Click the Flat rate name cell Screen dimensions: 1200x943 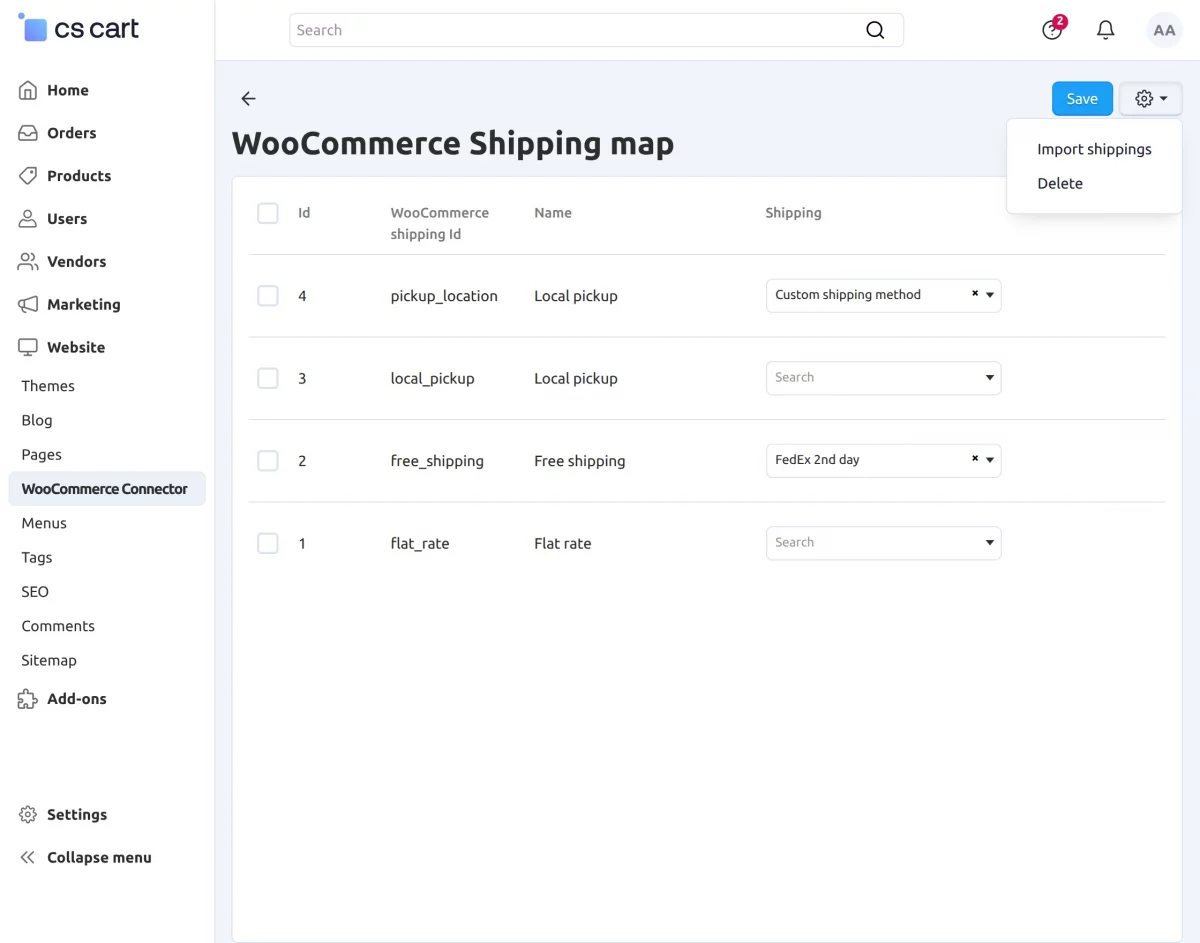(563, 543)
